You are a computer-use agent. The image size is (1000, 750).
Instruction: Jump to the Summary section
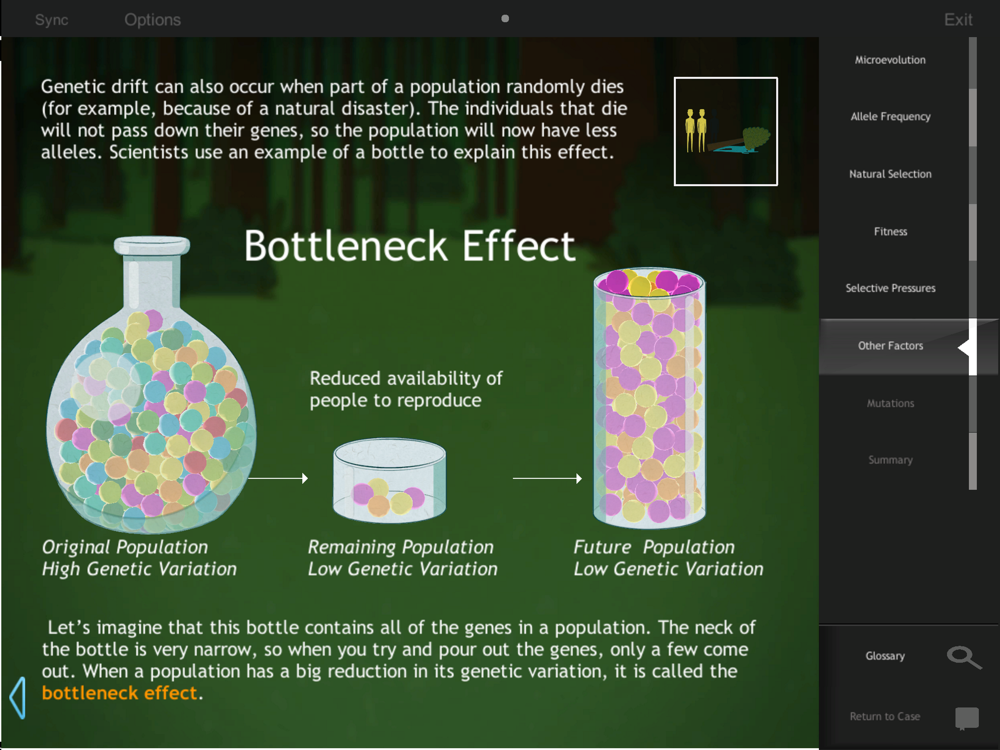[x=890, y=460]
